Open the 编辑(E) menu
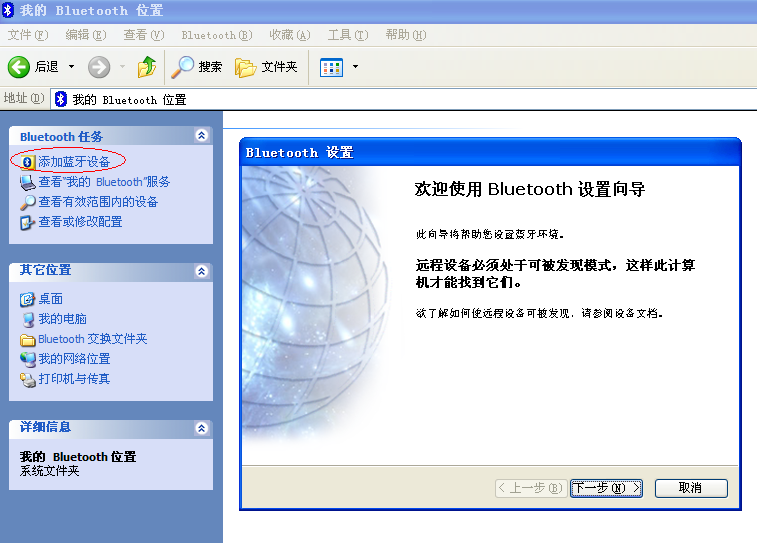 (x=85, y=35)
